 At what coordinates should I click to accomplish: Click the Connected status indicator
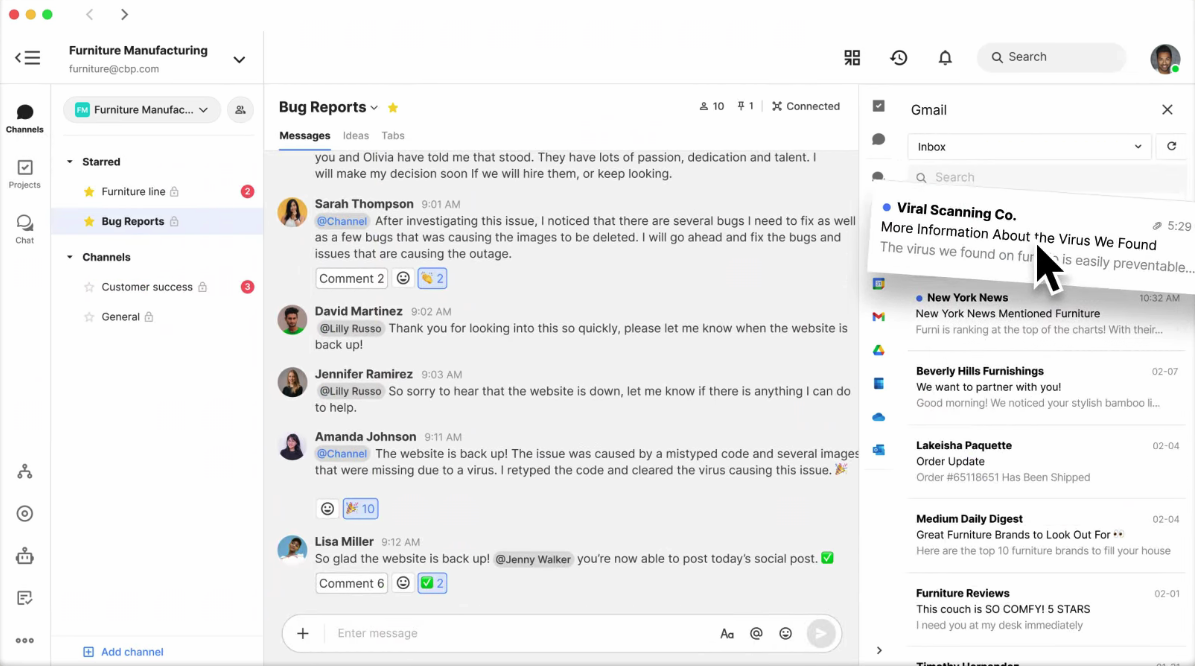pyautogui.click(x=806, y=106)
